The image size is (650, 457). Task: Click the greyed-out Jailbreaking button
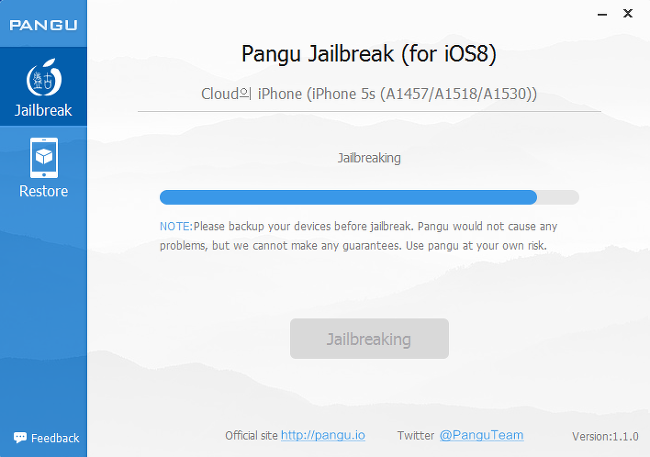(x=369, y=339)
